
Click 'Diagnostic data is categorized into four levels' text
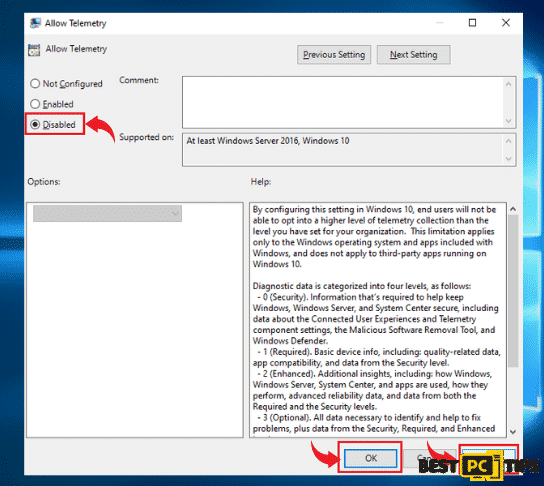click(x=362, y=286)
